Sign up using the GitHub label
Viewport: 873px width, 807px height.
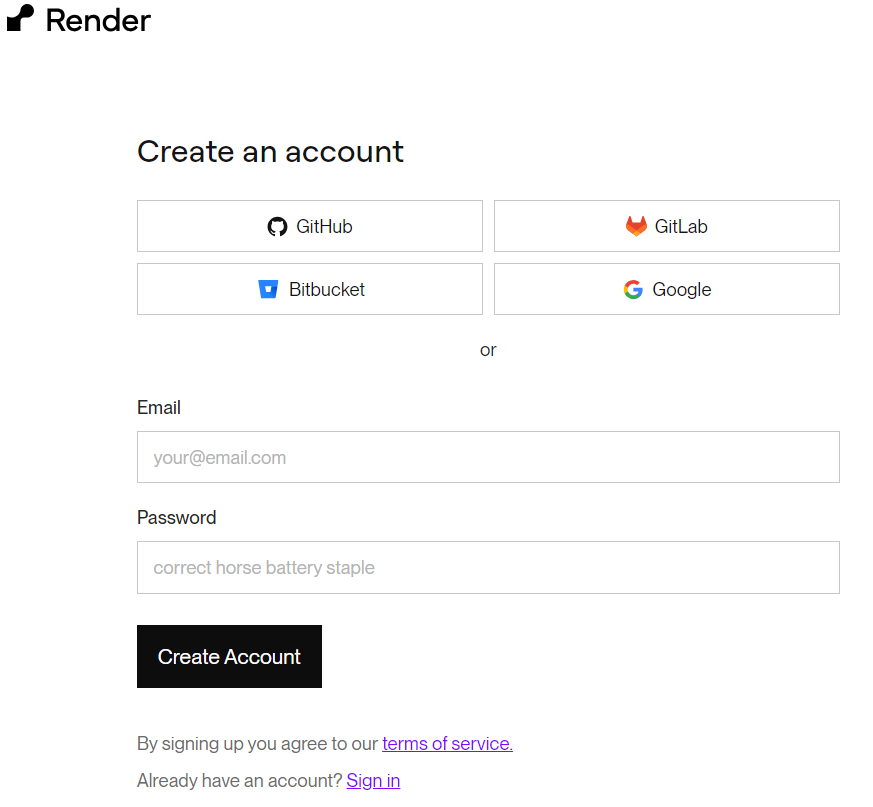coord(324,227)
